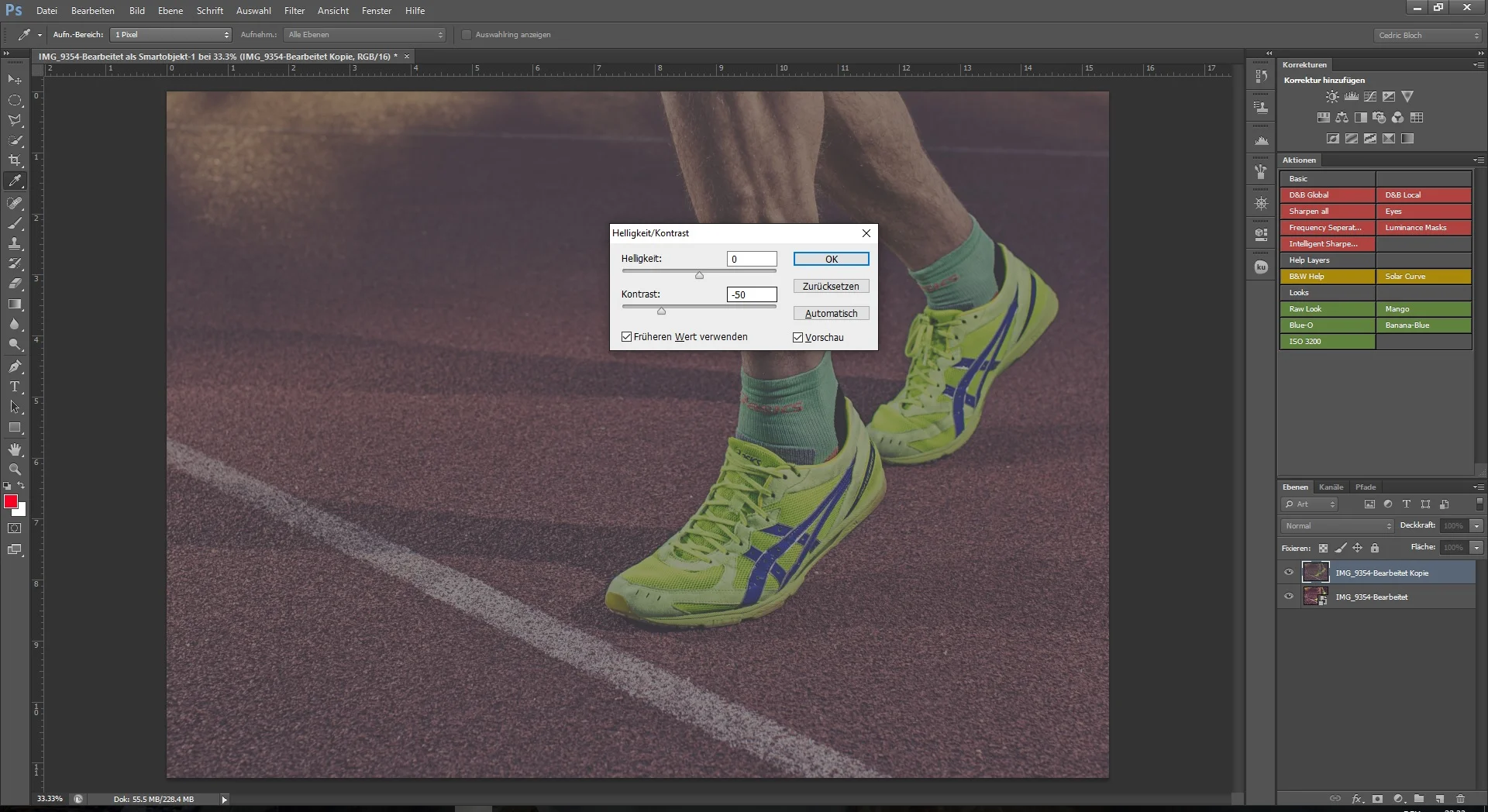Open the Bearbeiten menu

93,11
